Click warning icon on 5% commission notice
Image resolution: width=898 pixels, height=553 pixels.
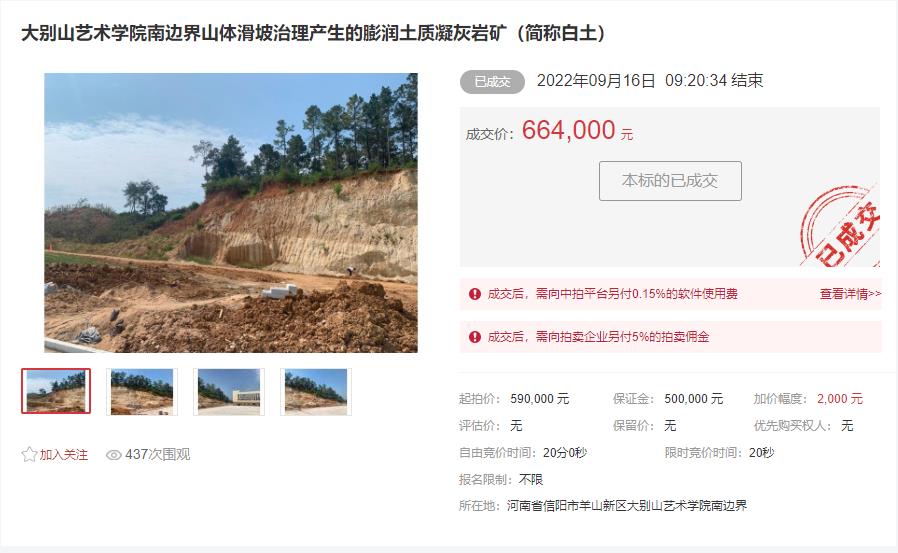point(475,337)
